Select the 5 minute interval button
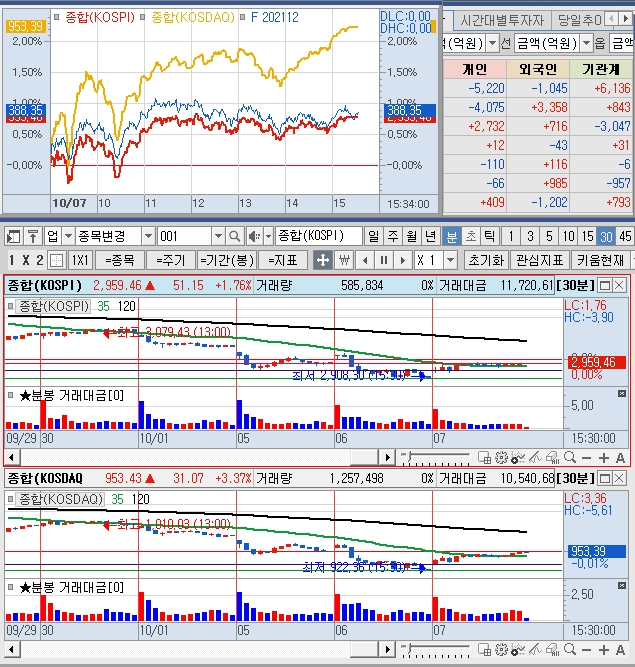The image size is (635, 667). tap(549, 236)
